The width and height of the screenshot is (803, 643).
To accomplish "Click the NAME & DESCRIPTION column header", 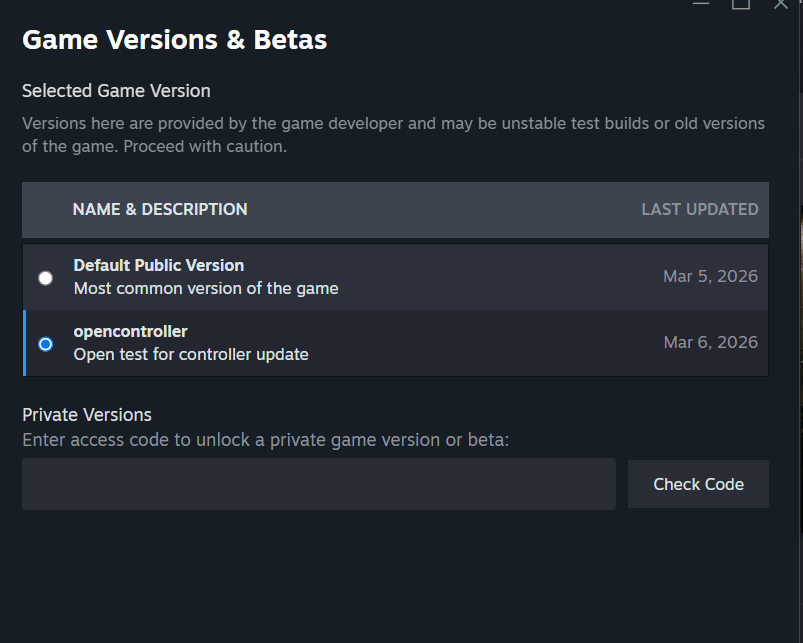I will pos(160,210).
